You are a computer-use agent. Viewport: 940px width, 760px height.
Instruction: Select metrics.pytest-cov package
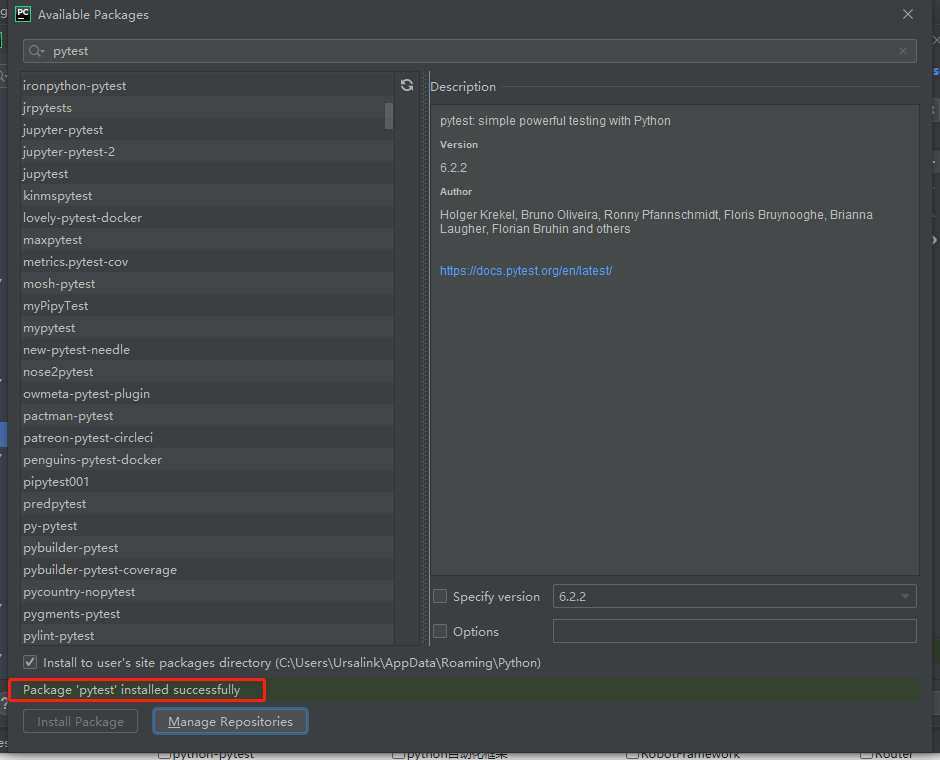[x=207, y=262]
